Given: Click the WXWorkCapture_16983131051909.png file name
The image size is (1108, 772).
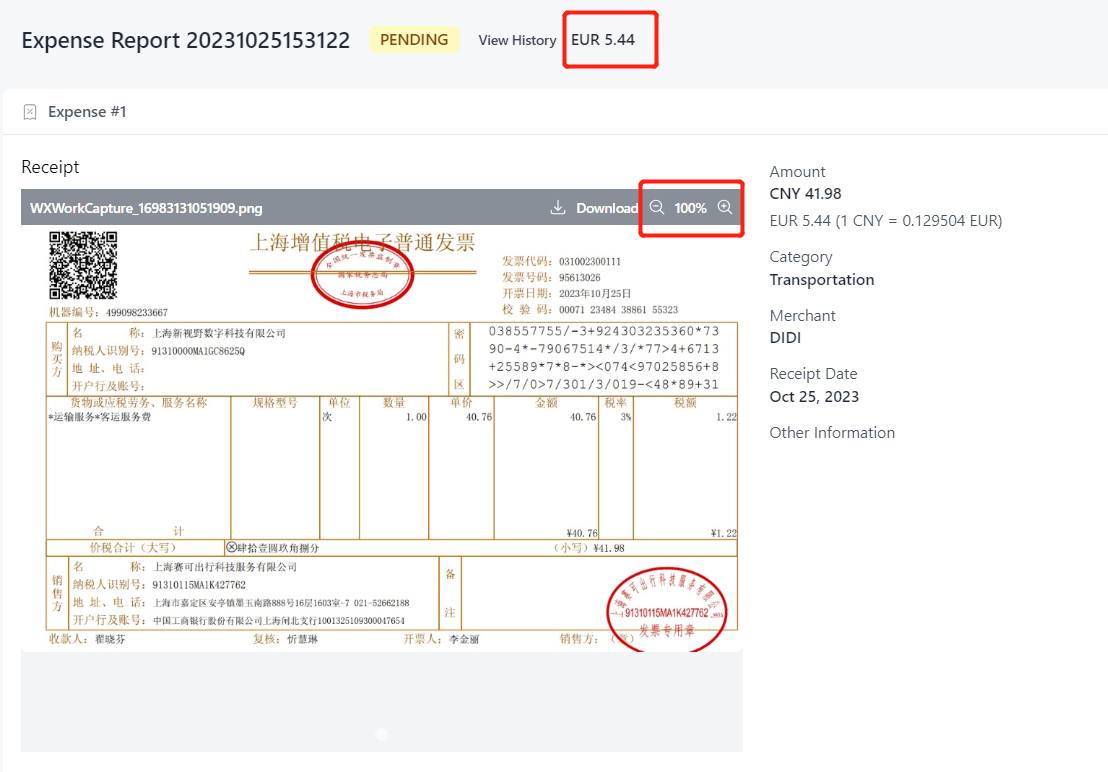Looking at the screenshot, I should click(146, 208).
